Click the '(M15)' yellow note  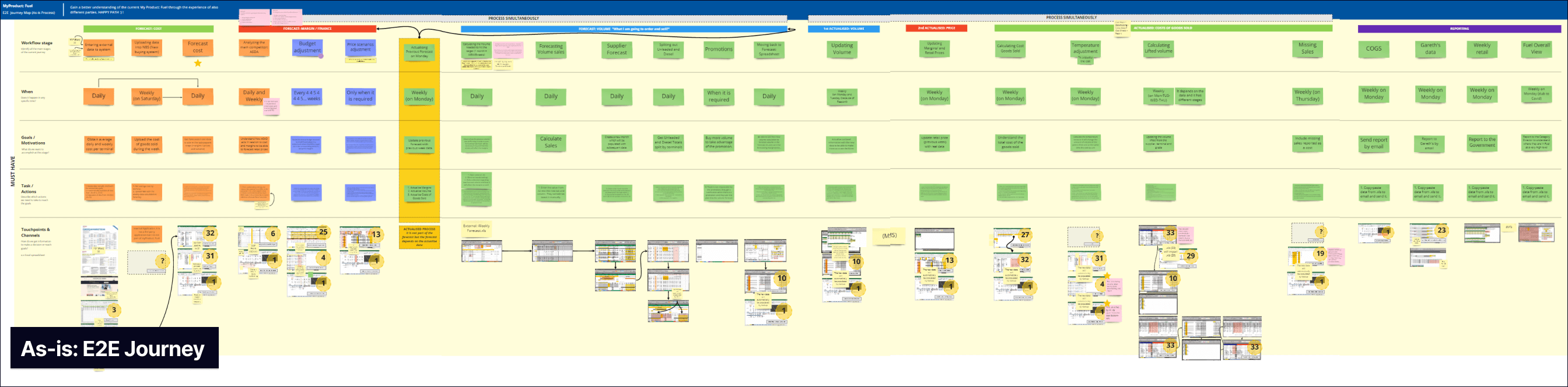(888, 235)
